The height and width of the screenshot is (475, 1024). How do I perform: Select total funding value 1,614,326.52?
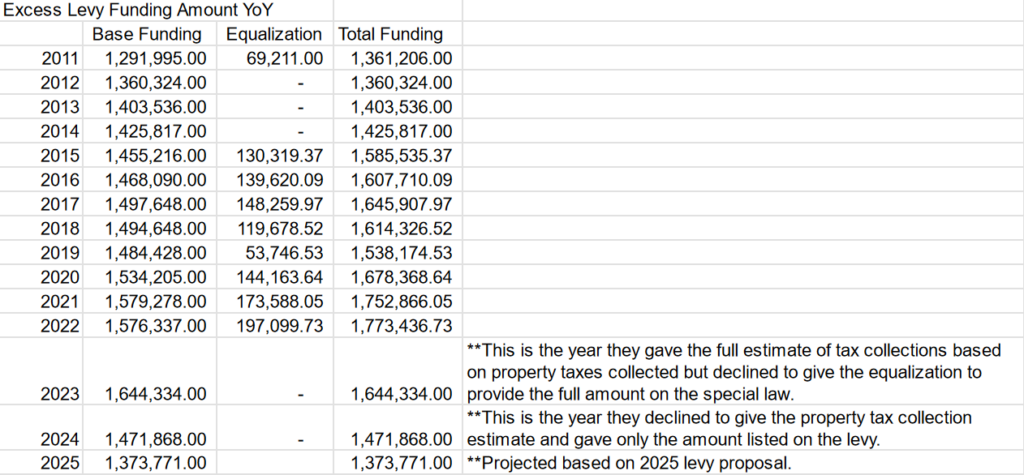coord(402,229)
